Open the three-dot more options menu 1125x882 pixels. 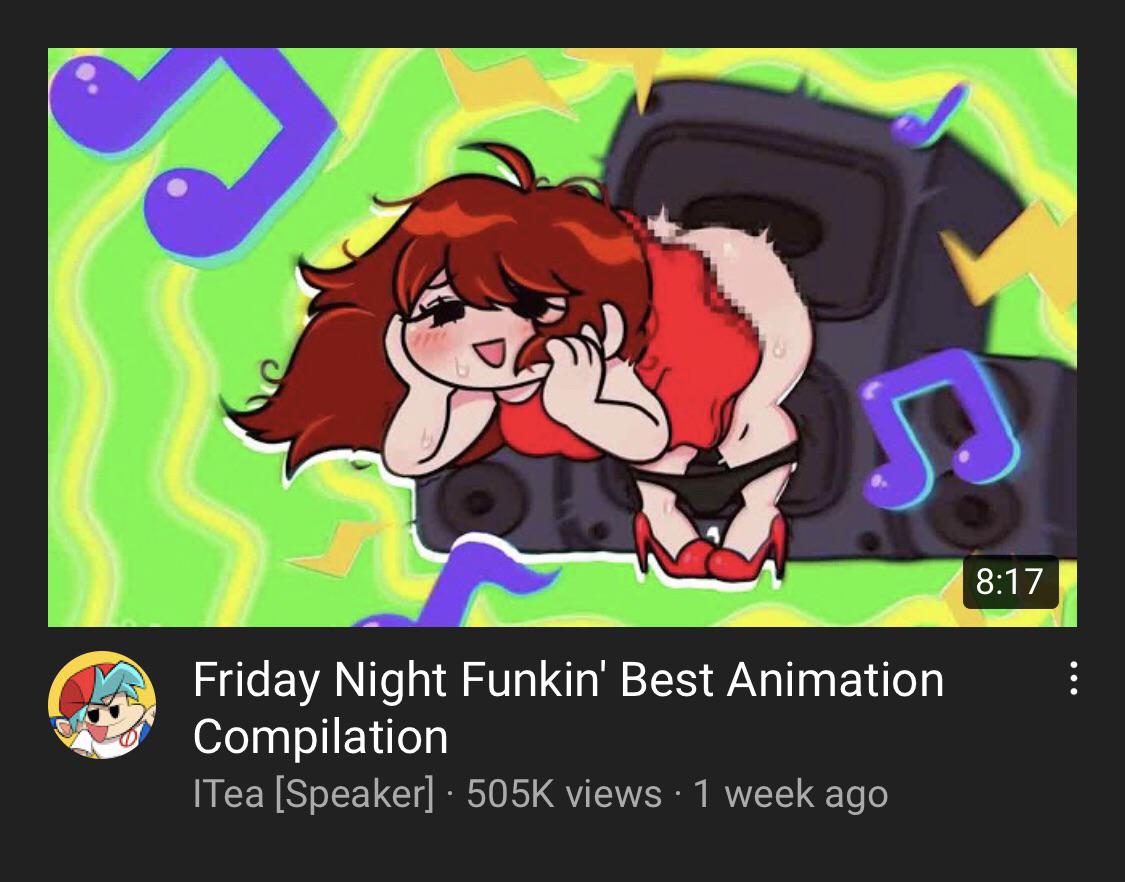(1073, 678)
